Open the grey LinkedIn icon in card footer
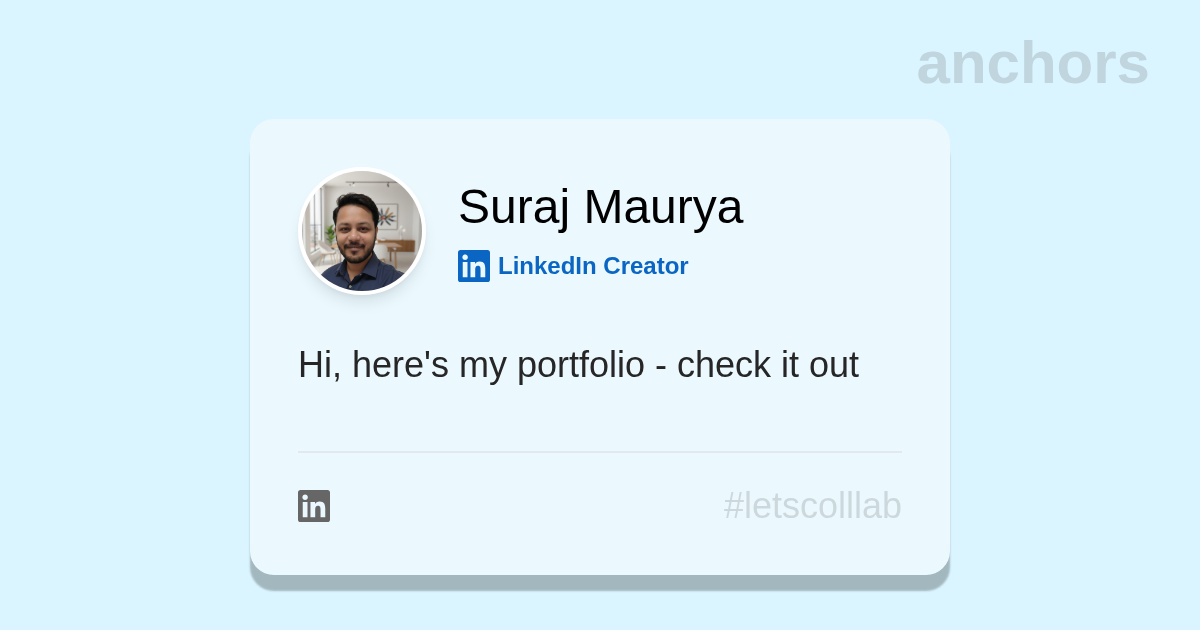Image resolution: width=1200 pixels, height=630 pixels. (314, 506)
